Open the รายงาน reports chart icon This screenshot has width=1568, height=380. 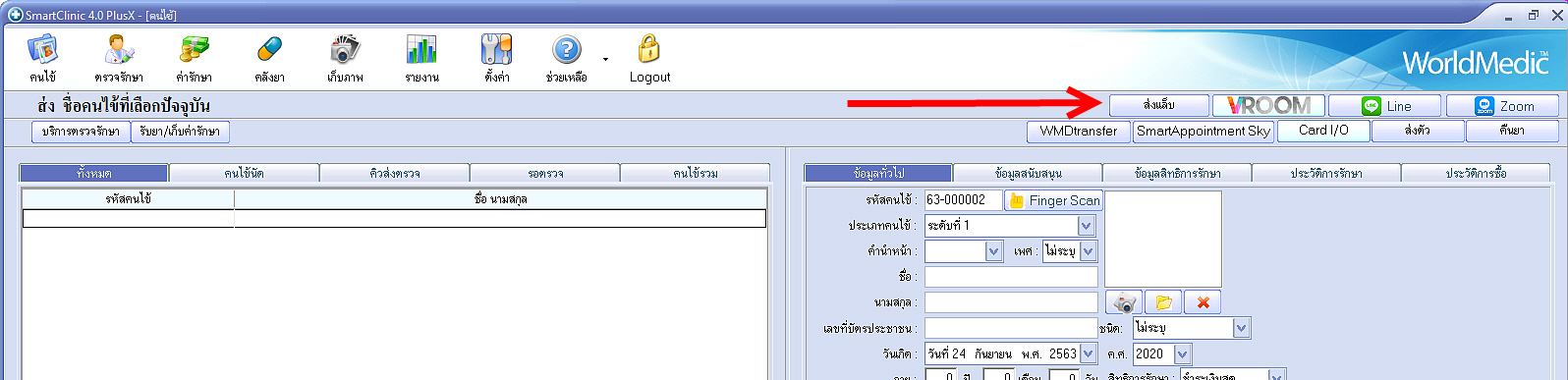pos(421,49)
